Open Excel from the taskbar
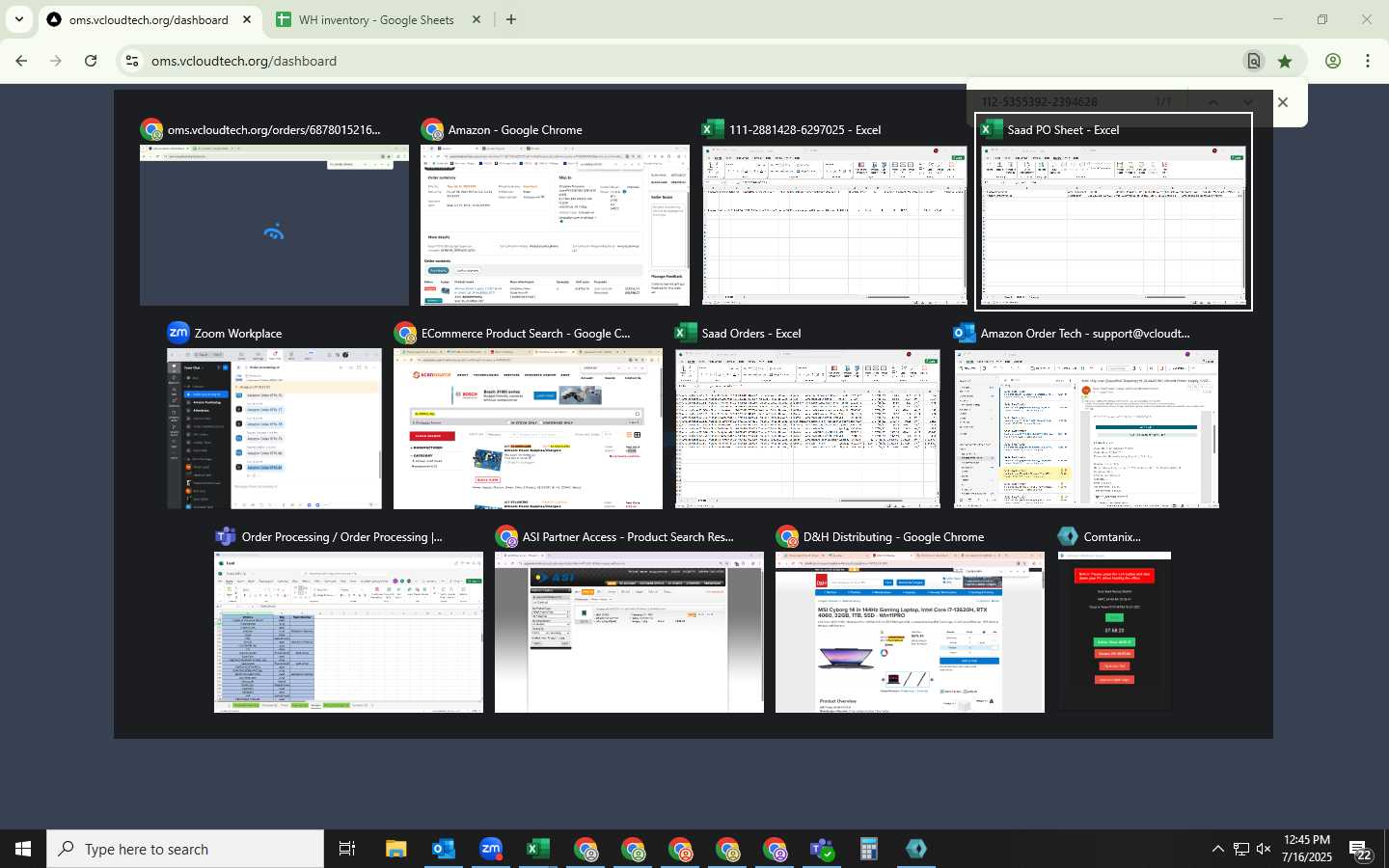Image resolution: width=1389 pixels, height=868 pixels. (538, 849)
